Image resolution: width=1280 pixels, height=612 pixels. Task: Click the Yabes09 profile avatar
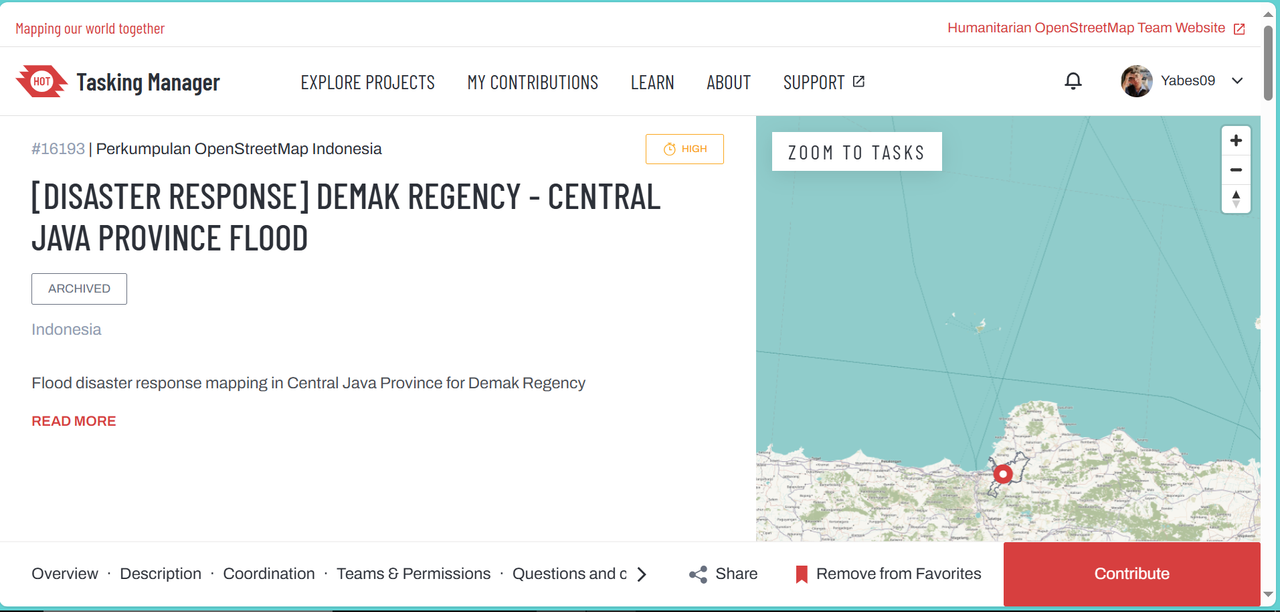[1136, 81]
